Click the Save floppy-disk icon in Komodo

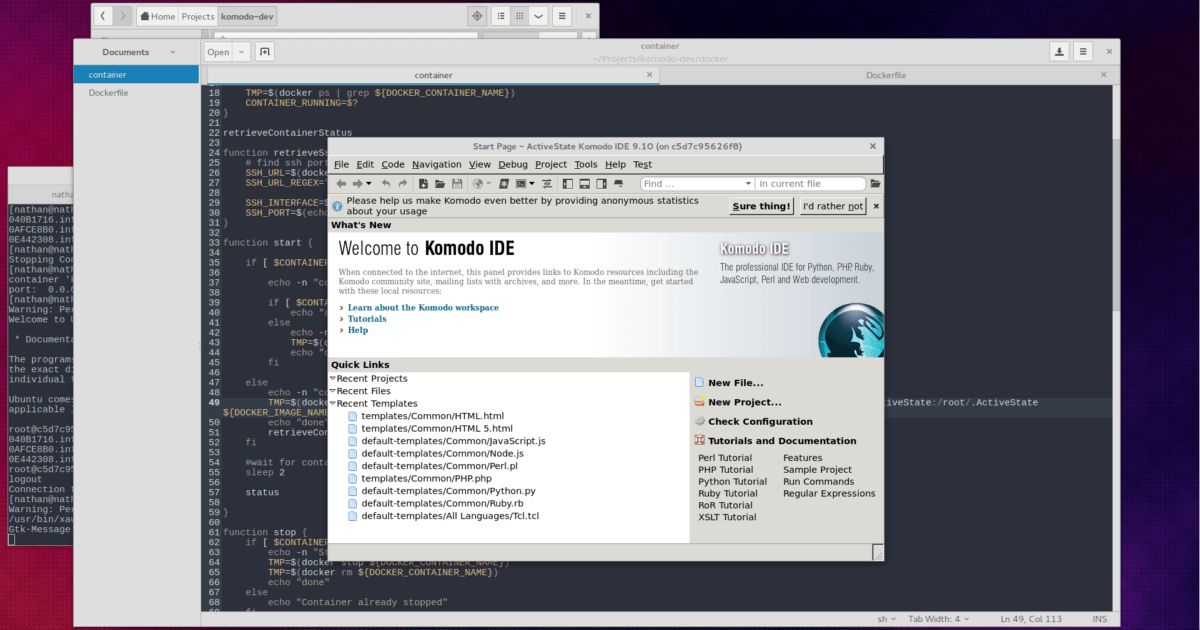[457, 184]
